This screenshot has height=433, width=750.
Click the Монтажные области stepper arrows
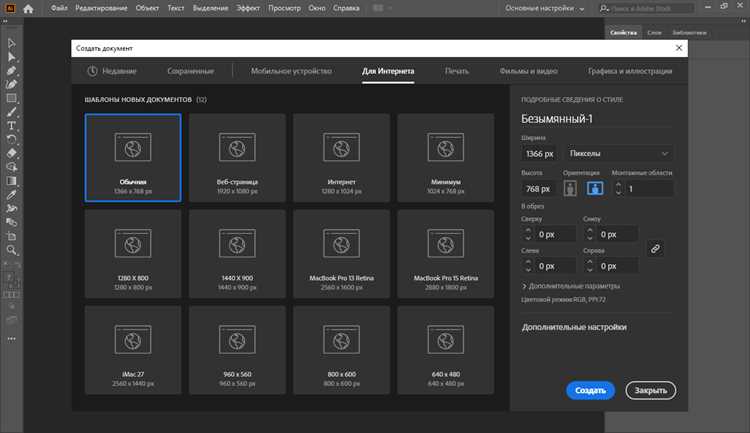tap(618, 188)
